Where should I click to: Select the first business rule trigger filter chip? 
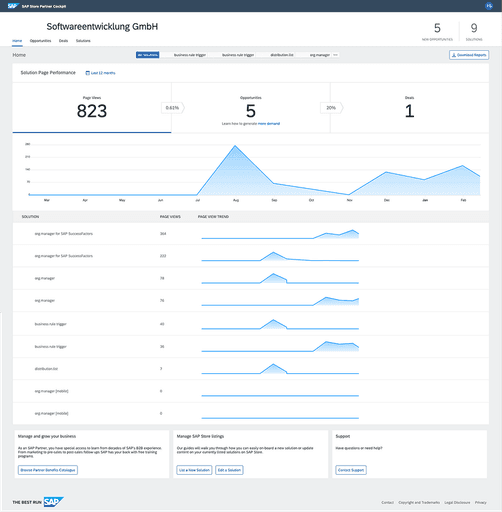click(190, 55)
